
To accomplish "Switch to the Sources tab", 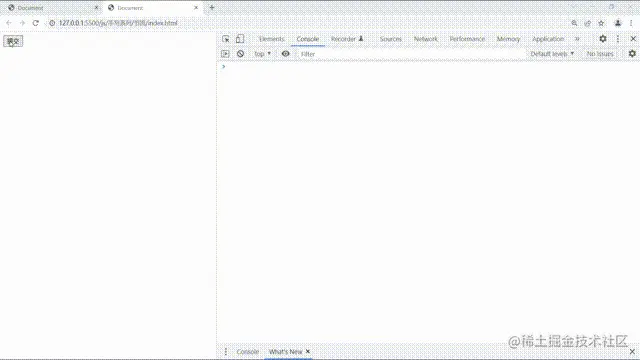I will [x=391, y=39].
